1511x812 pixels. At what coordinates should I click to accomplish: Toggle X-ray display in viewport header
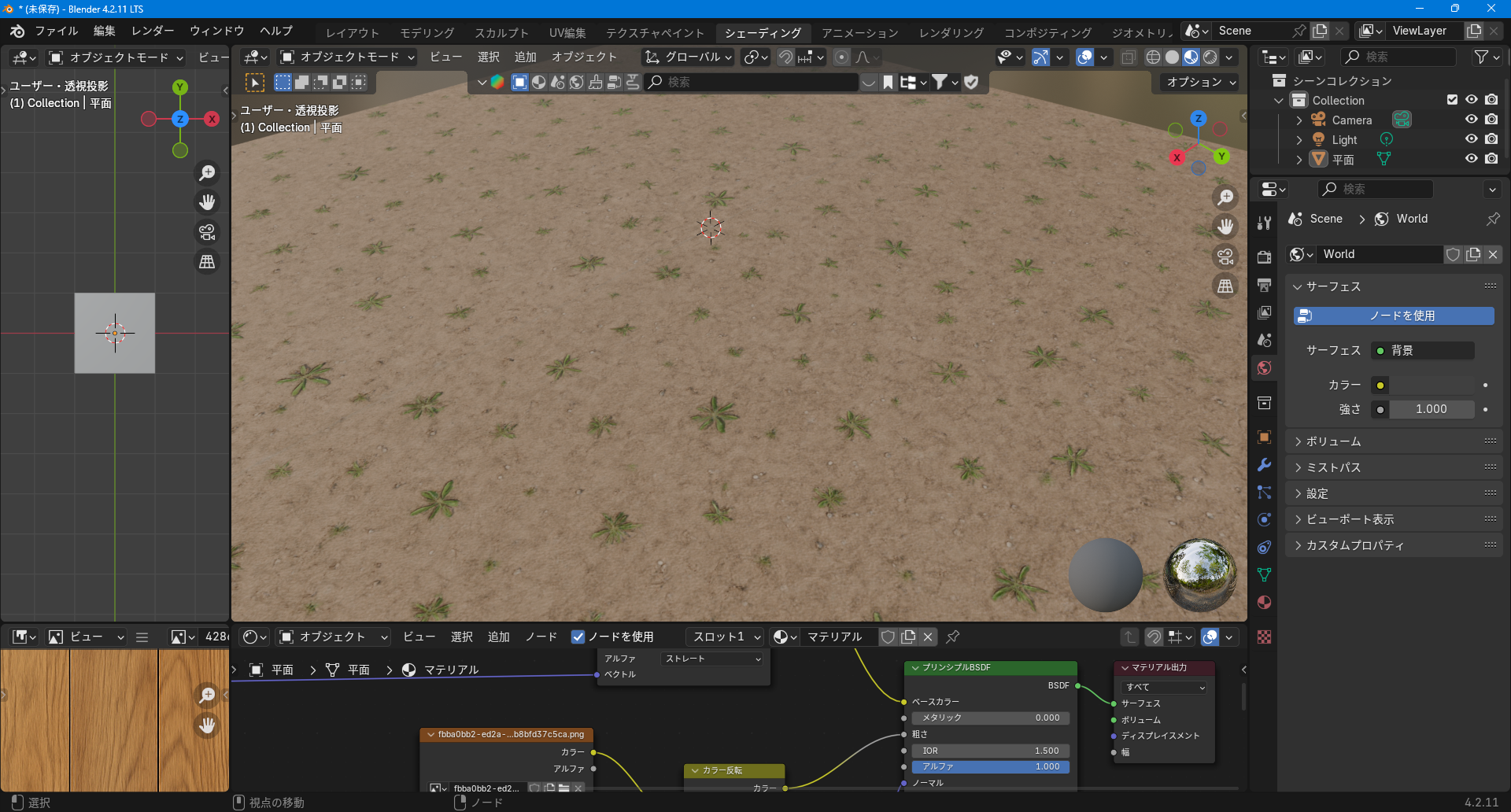tap(1129, 57)
